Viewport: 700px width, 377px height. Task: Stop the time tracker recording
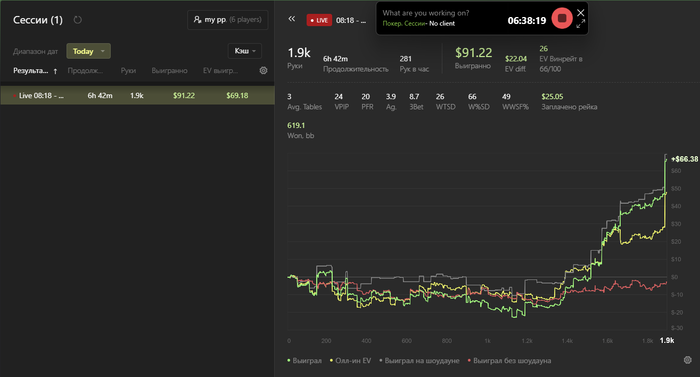562,18
